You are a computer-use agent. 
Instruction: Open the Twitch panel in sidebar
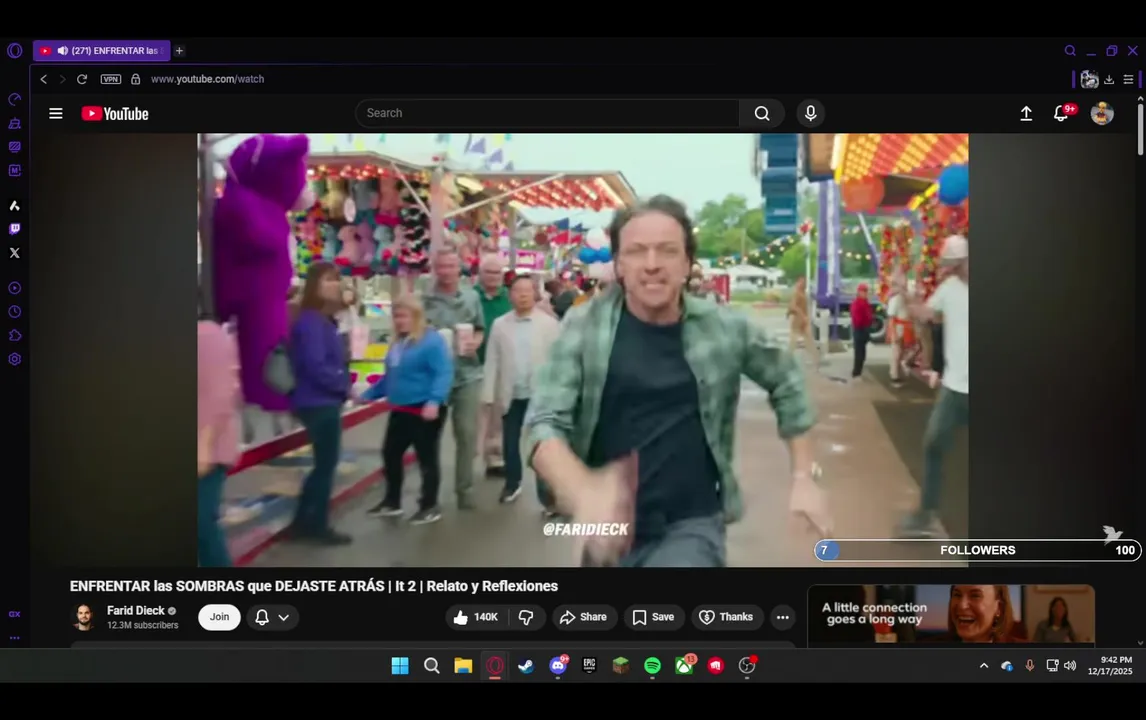pyautogui.click(x=15, y=229)
